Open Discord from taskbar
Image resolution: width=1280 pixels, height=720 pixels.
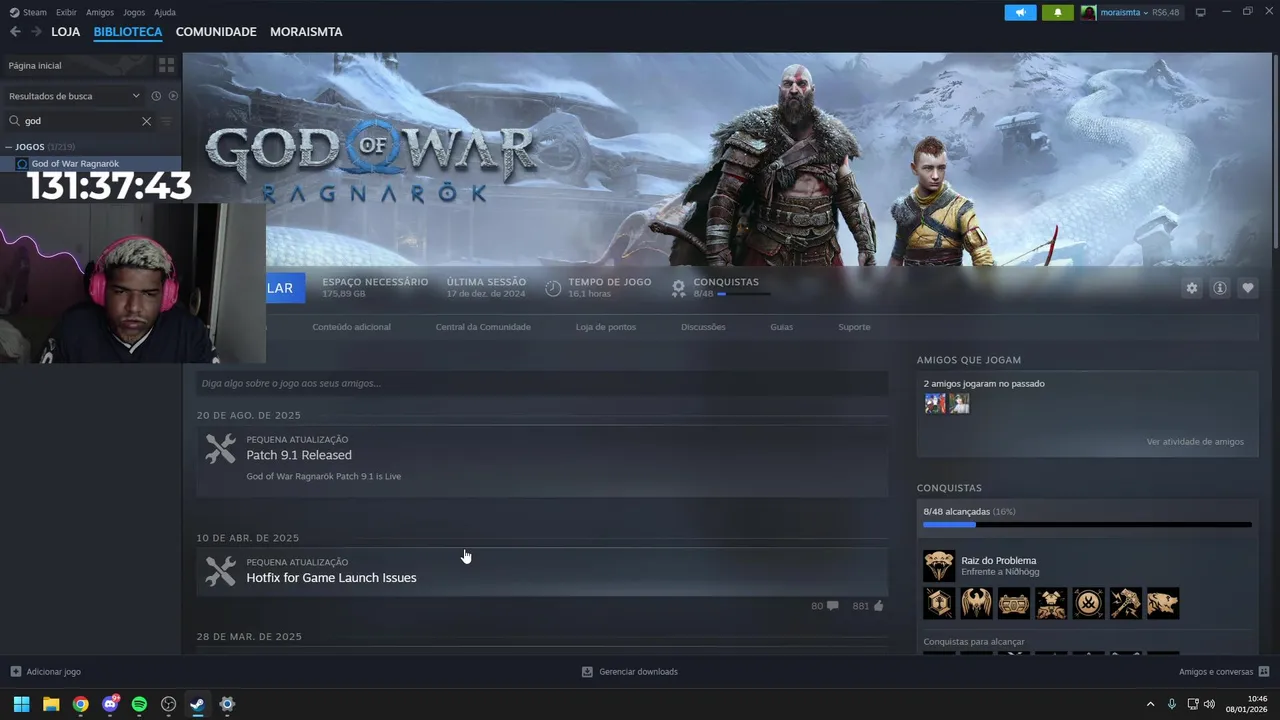point(110,704)
